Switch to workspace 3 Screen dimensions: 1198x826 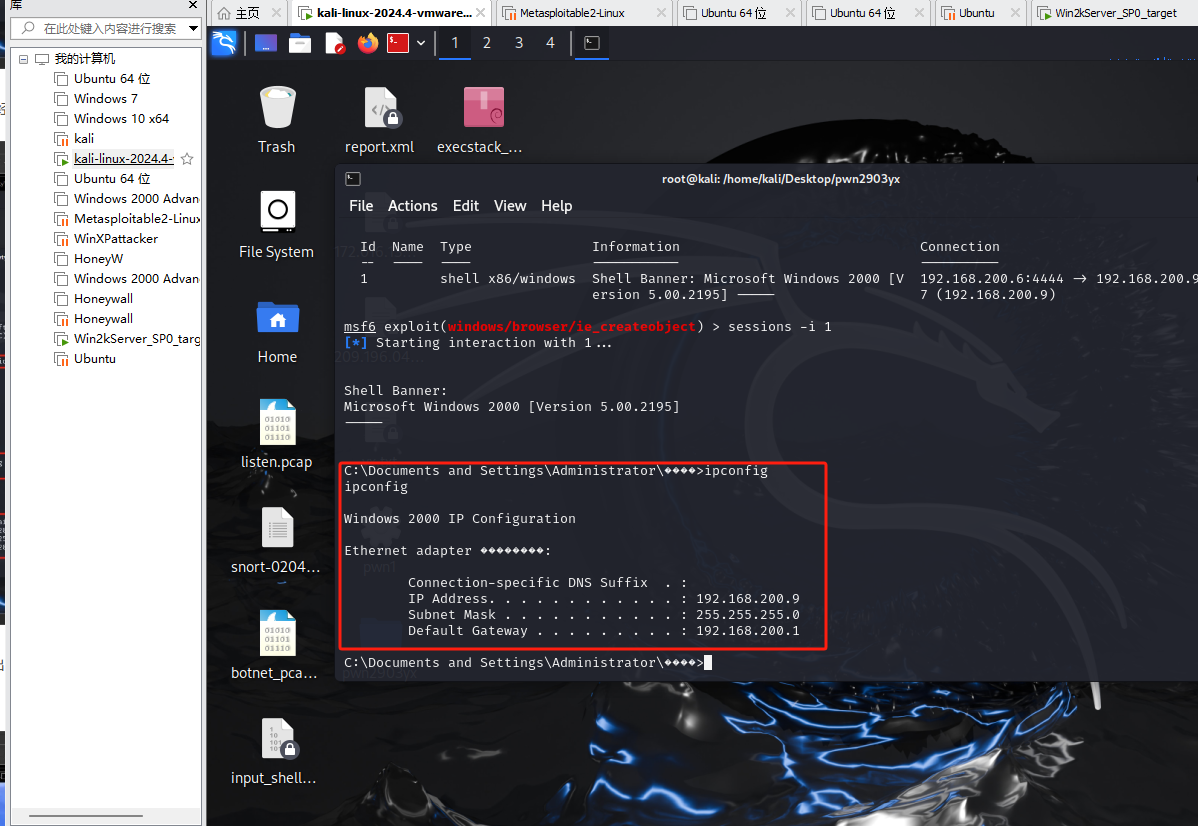pyautogui.click(x=519, y=43)
